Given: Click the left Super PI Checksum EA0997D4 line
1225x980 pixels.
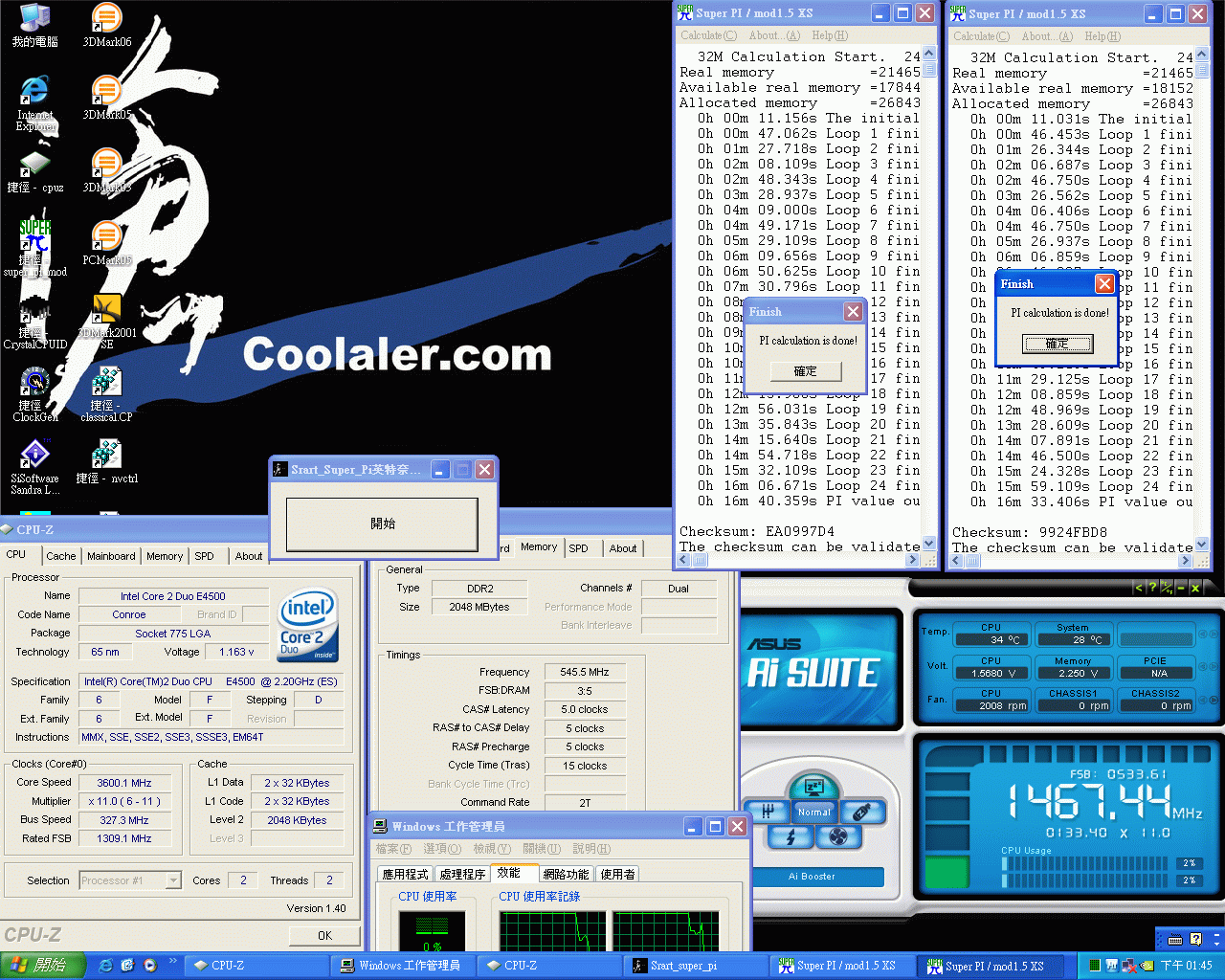Looking at the screenshot, I should (x=757, y=532).
